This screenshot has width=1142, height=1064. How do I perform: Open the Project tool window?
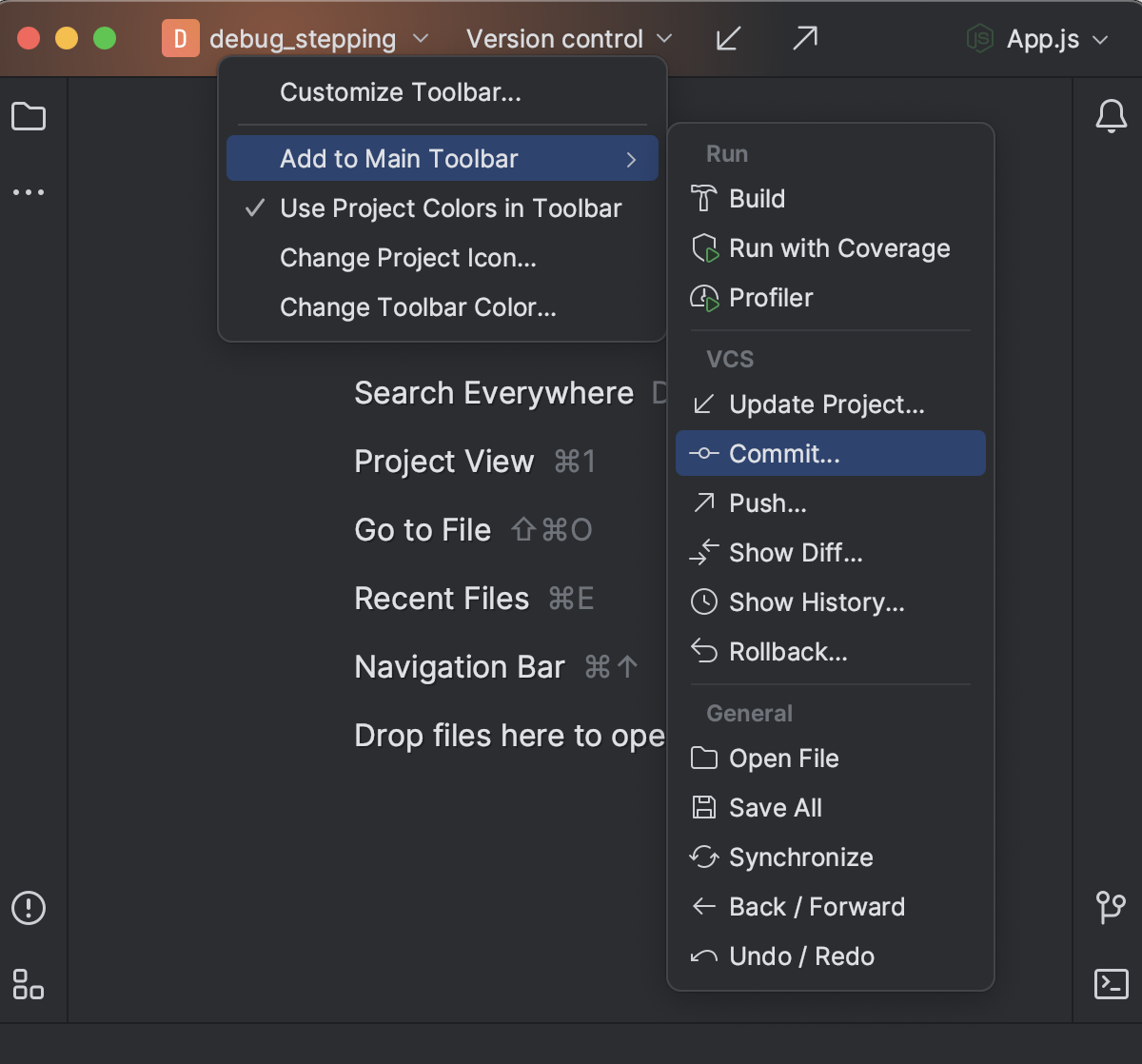click(30, 116)
